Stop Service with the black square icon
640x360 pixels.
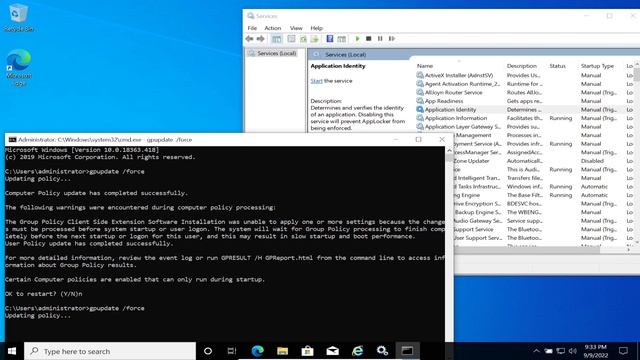[369, 39]
